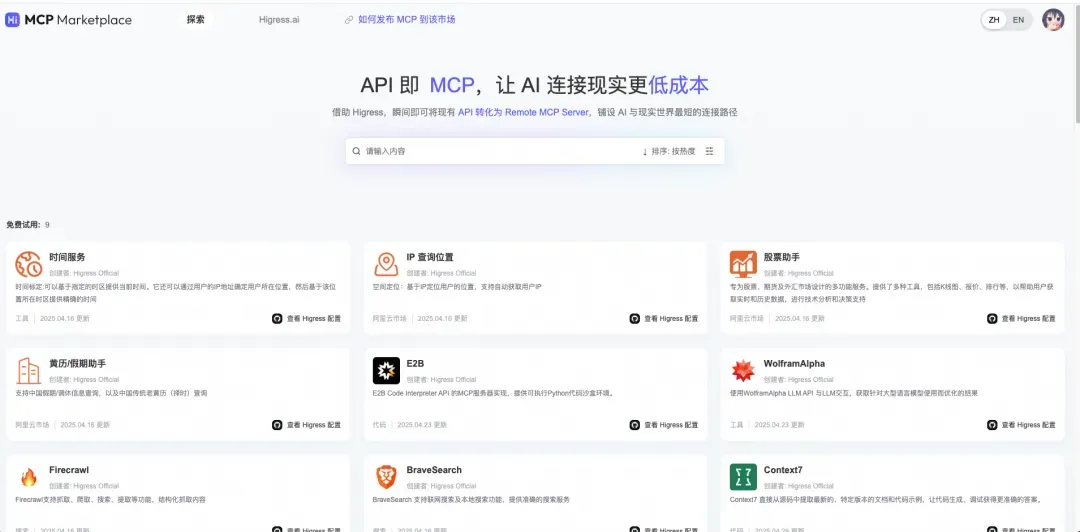Click 查看 Higress 配置 on 时间服务 card

(x=313, y=319)
